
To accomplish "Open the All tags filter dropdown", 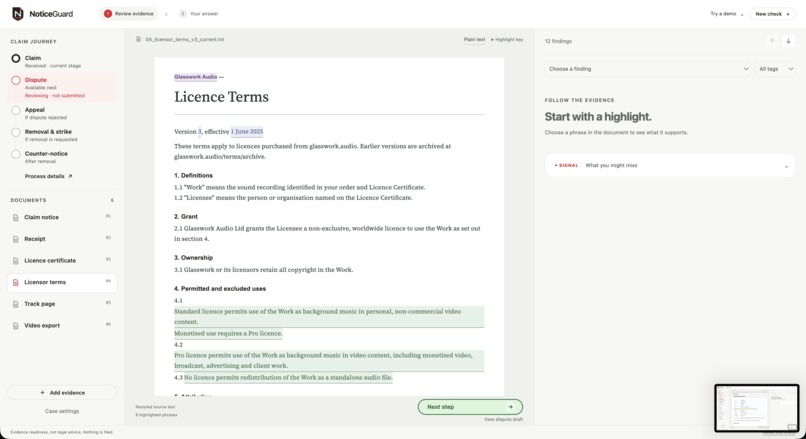I will tap(776, 69).
